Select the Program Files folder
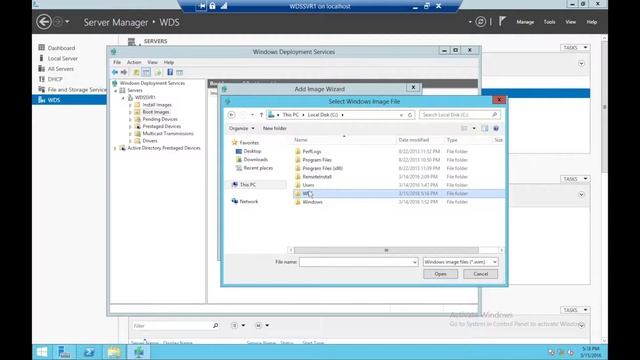640x360 pixels. 317,160
